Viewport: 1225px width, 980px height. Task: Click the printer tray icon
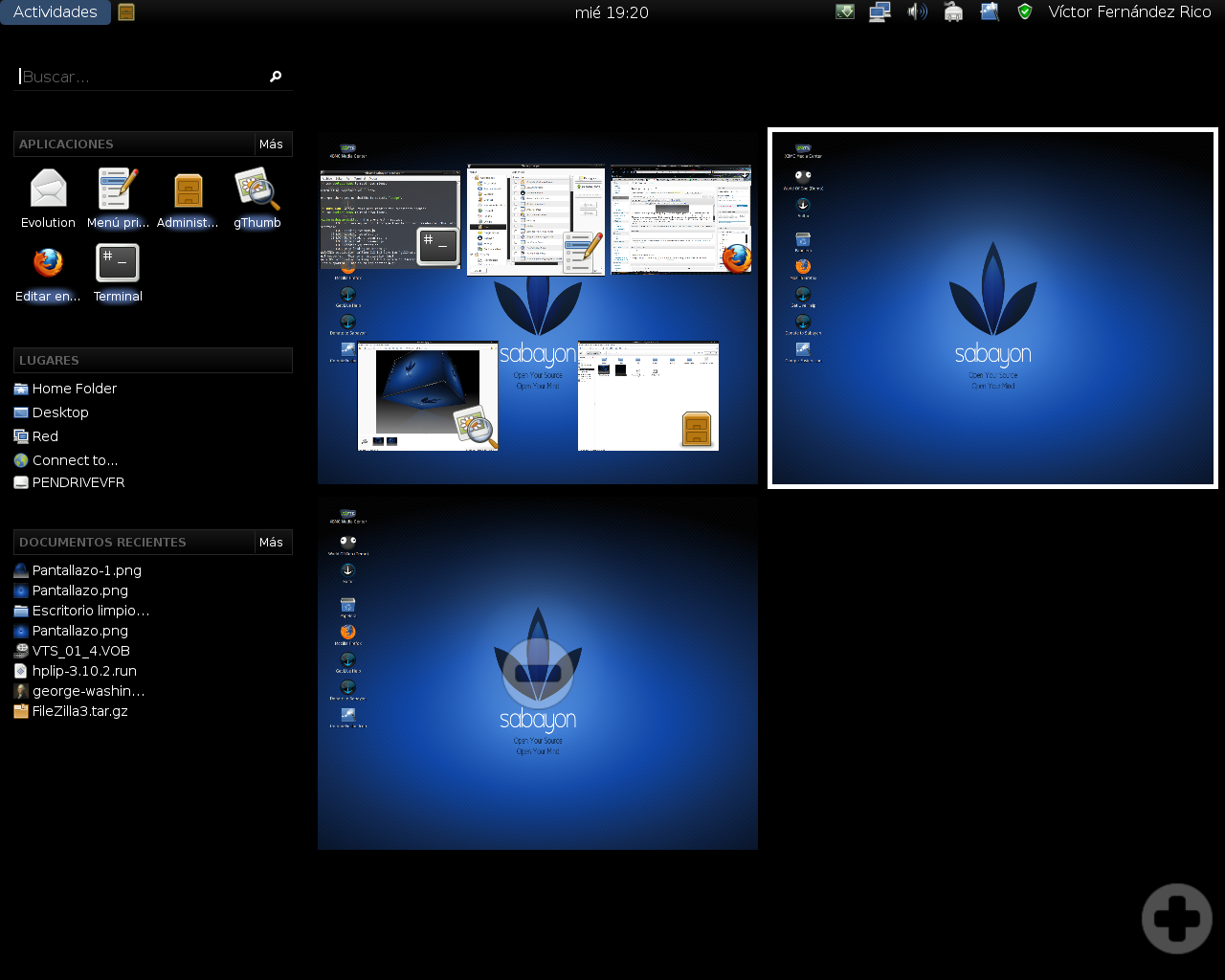(x=953, y=11)
